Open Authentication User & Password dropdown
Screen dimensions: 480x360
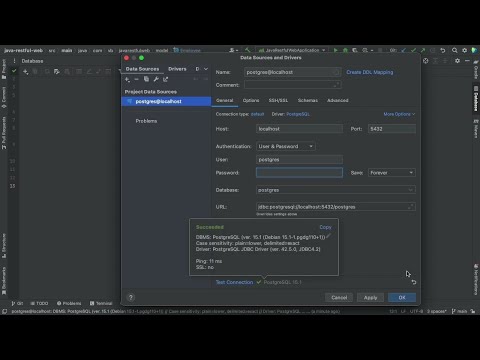[286, 146]
